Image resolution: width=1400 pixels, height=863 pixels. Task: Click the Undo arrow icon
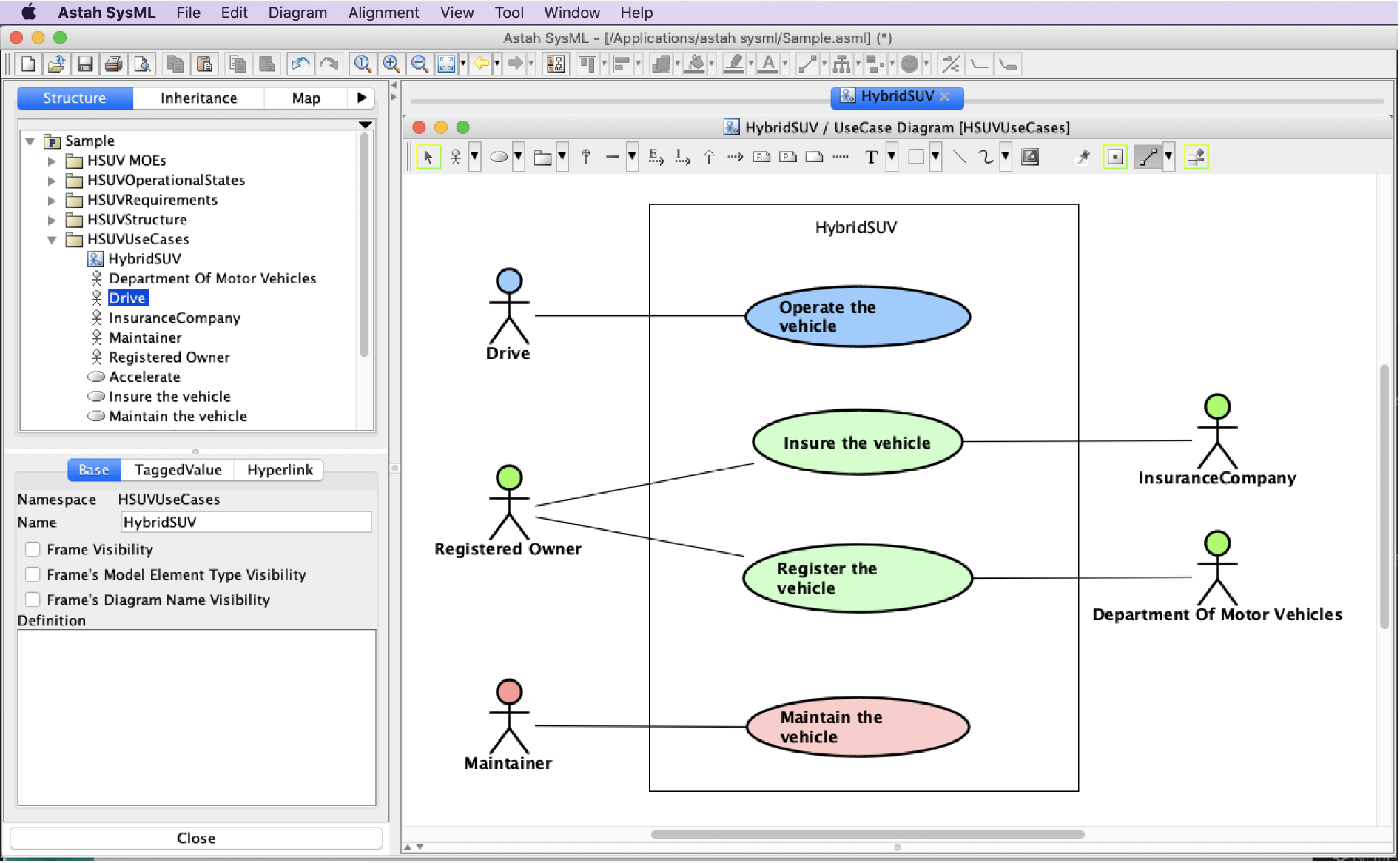[x=300, y=64]
